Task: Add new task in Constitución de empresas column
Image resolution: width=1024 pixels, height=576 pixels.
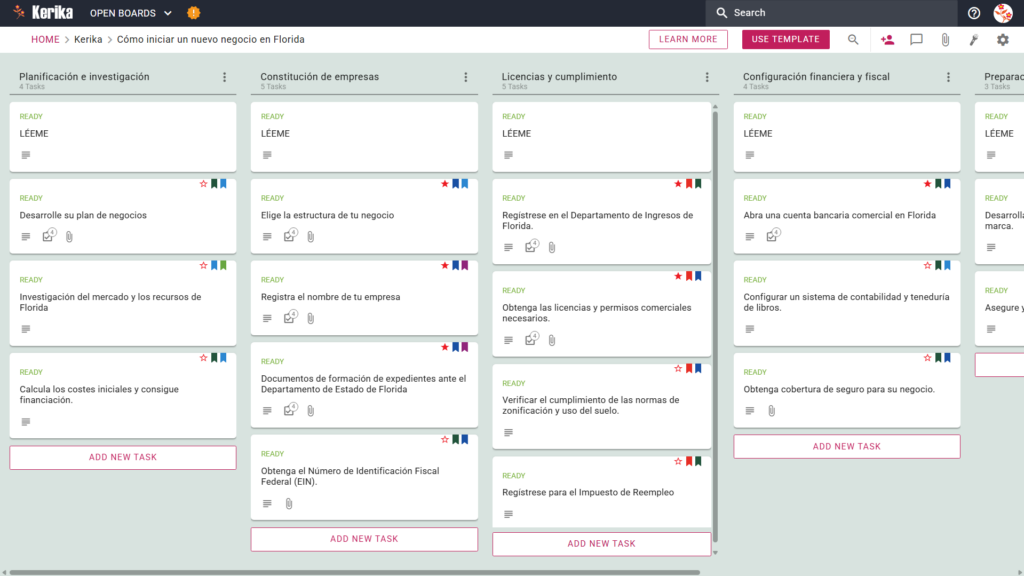Action: tap(364, 539)
